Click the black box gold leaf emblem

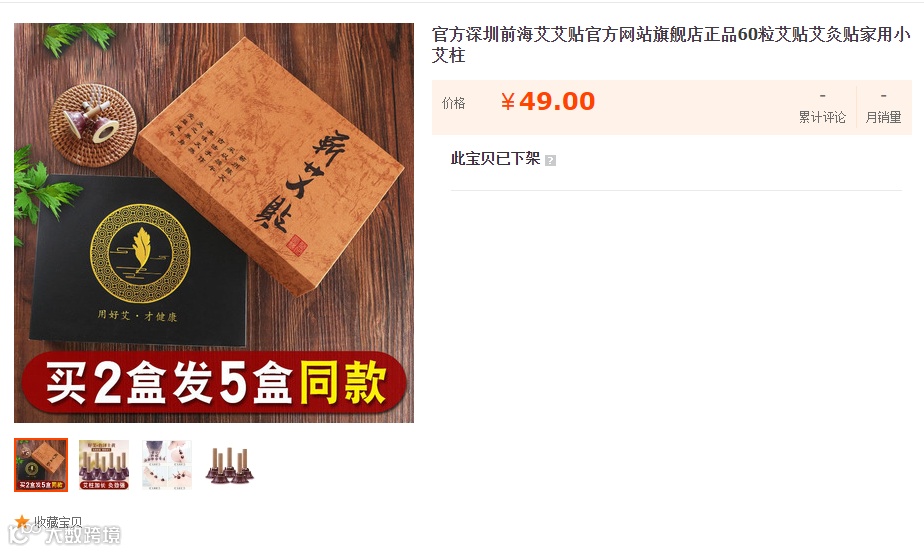pos(140,253)
